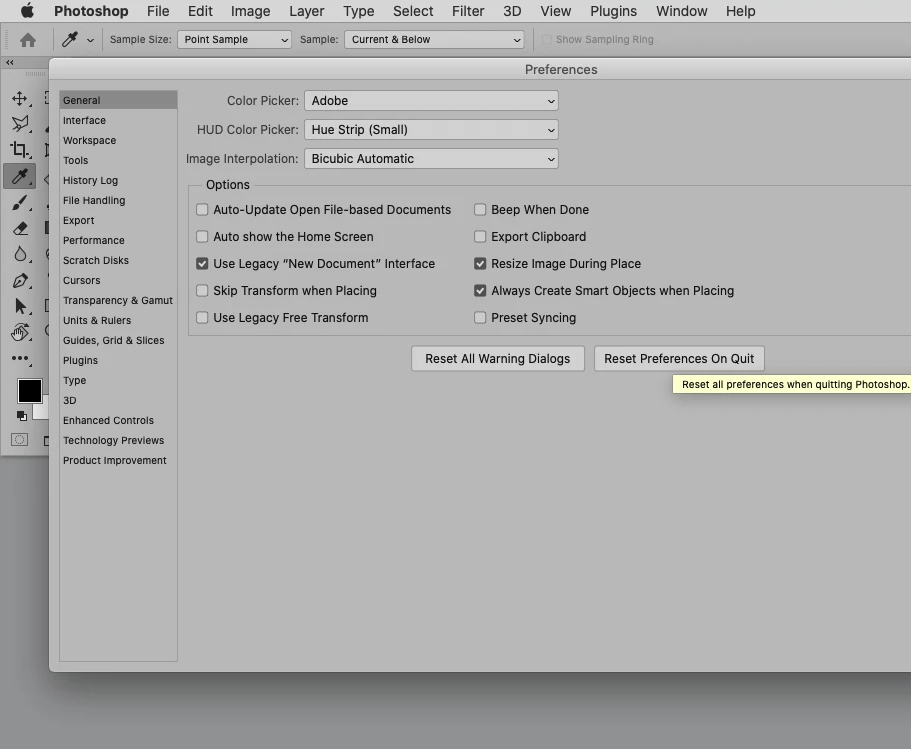Click the black foreground color swatch
Viewport: 911px width, 749px height.
[29, 390]
